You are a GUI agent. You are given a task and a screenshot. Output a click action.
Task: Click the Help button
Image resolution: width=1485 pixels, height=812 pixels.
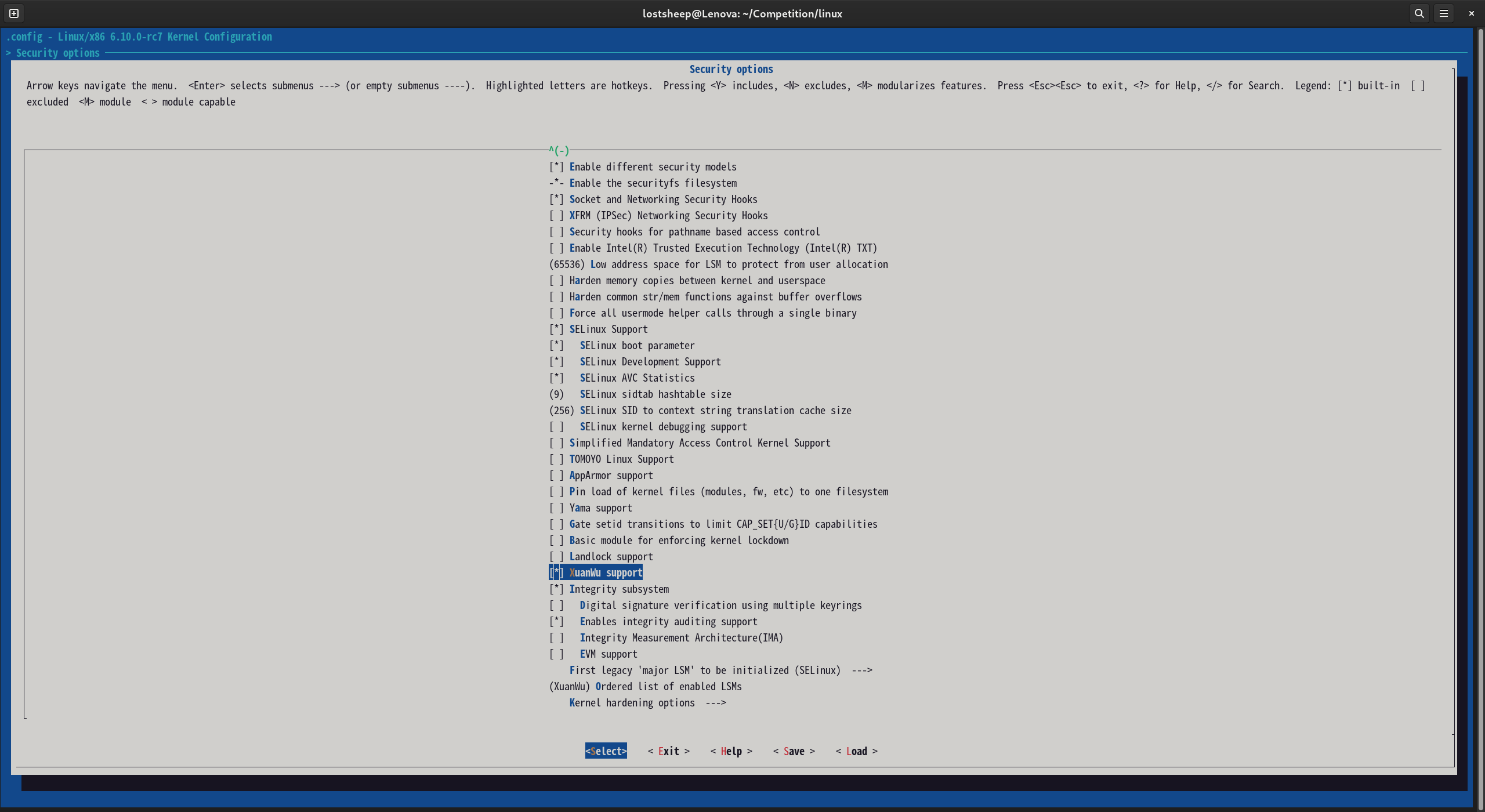(x=731, y=751)
